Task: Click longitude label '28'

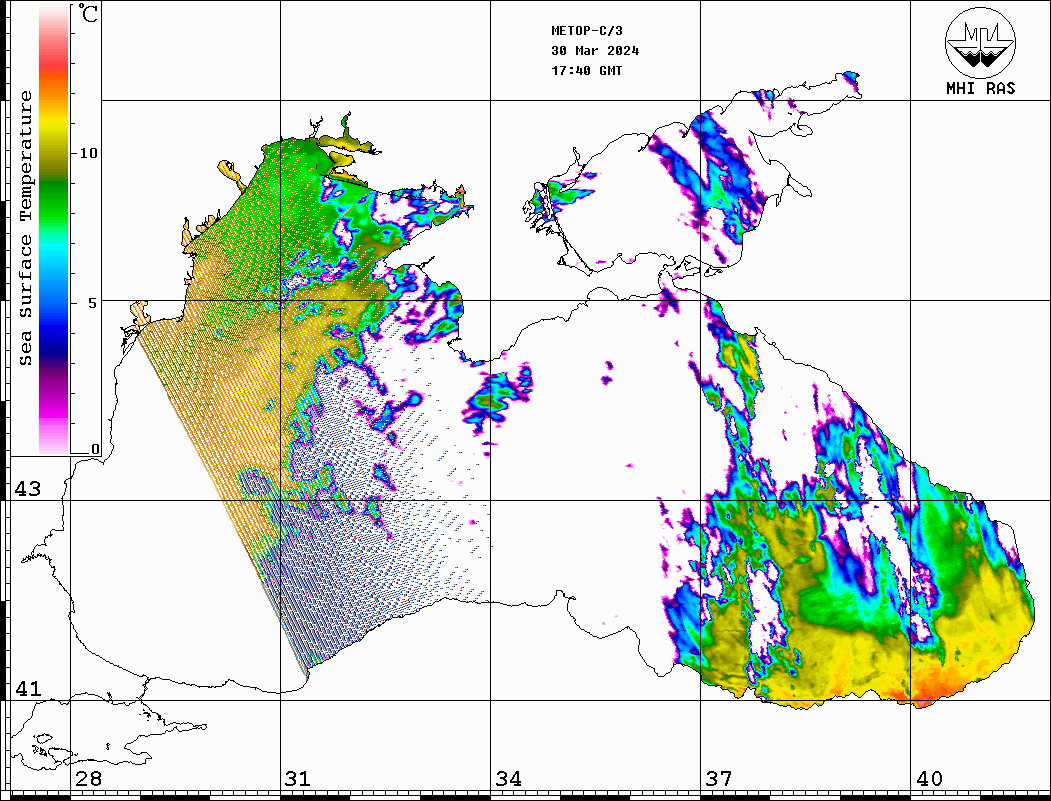Action: pyautogui.click(x=88, y=778)
